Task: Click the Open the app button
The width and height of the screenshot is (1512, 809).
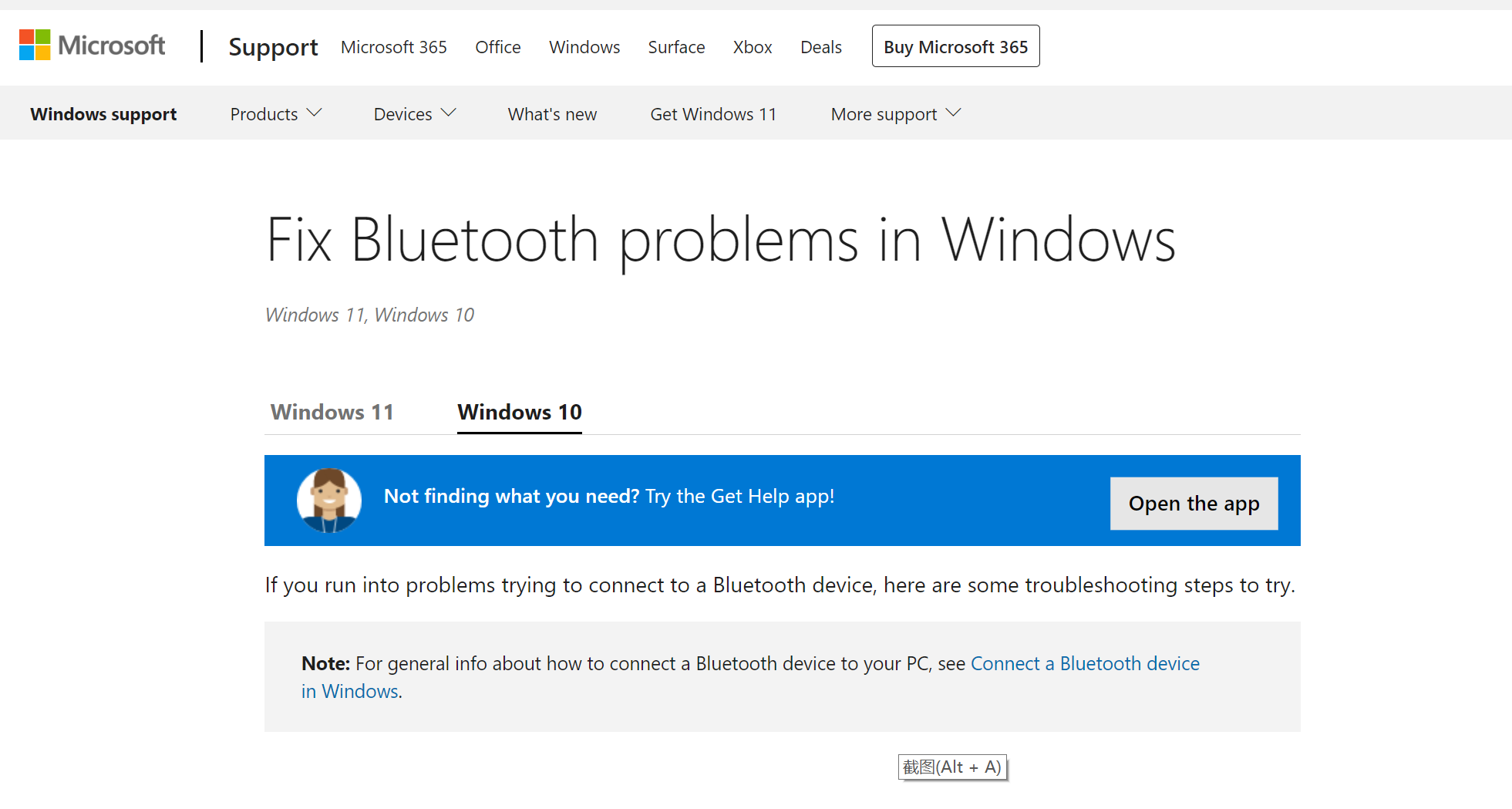Action: pos(1194,504)
